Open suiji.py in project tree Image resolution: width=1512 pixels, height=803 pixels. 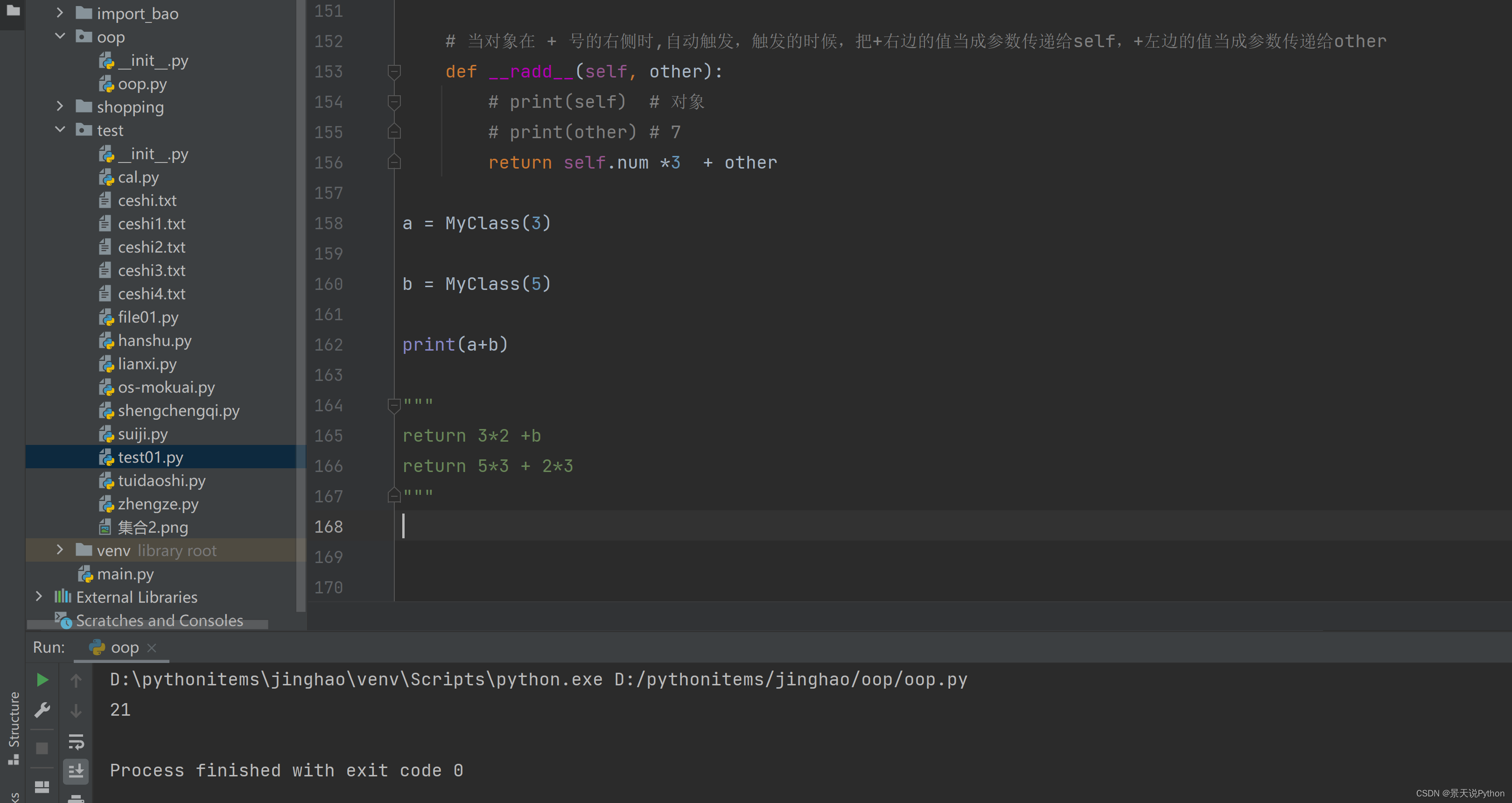tap(133, 434)
